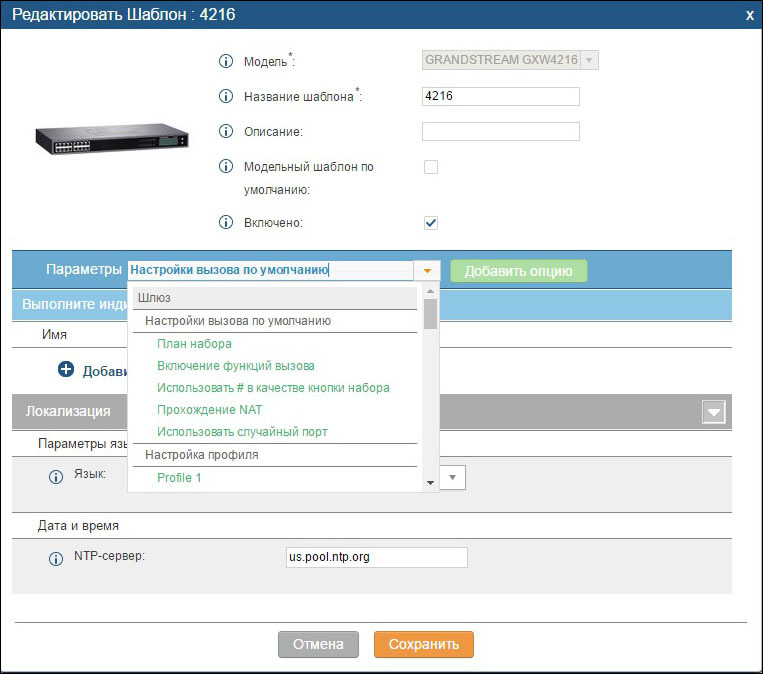This screenshot has width=763, height=674.
Task: Click scroll up arrow in dropdown list
Action: tap(430, 291)
